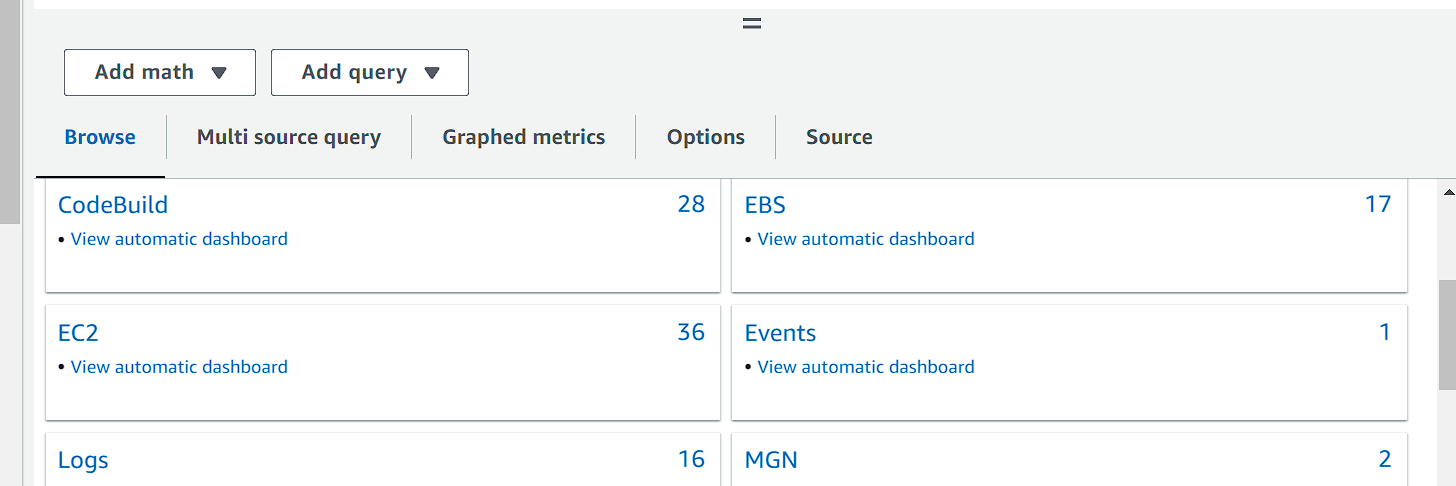View automatic dashboard for EBS
The height and width of the screenshot is (486, 1456).
866,239
